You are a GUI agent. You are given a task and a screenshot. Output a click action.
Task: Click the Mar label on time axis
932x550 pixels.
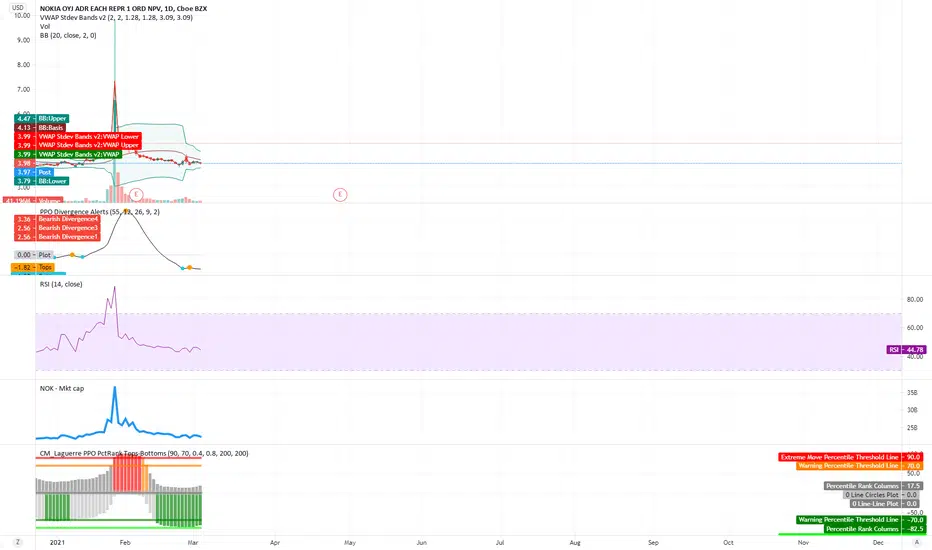193,542
